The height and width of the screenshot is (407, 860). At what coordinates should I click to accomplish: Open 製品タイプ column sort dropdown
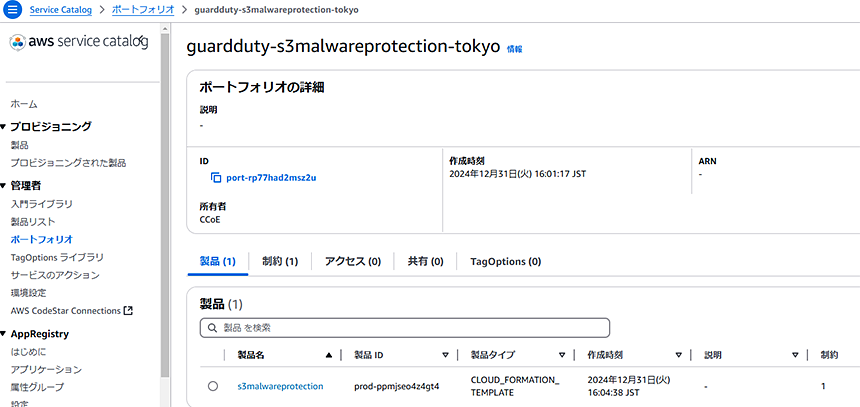pyautogui.click(x=562, y=355)
